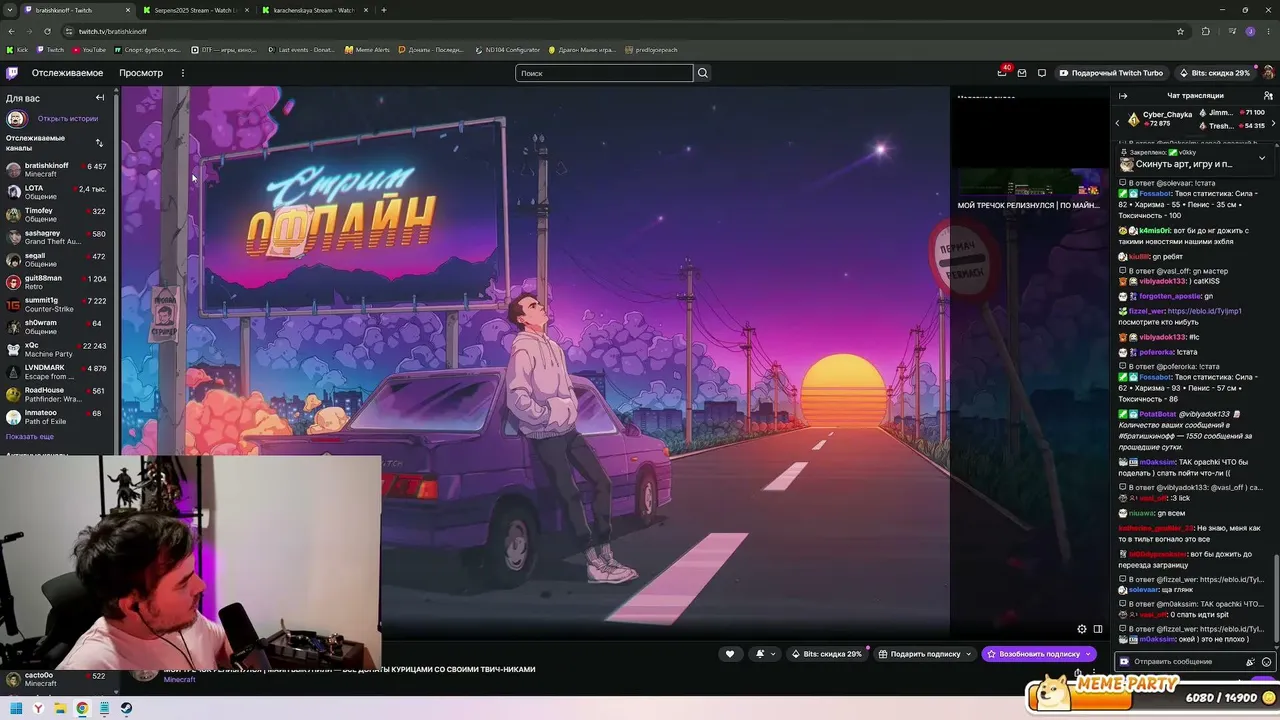Click Показать еще to expand channels

30,437
